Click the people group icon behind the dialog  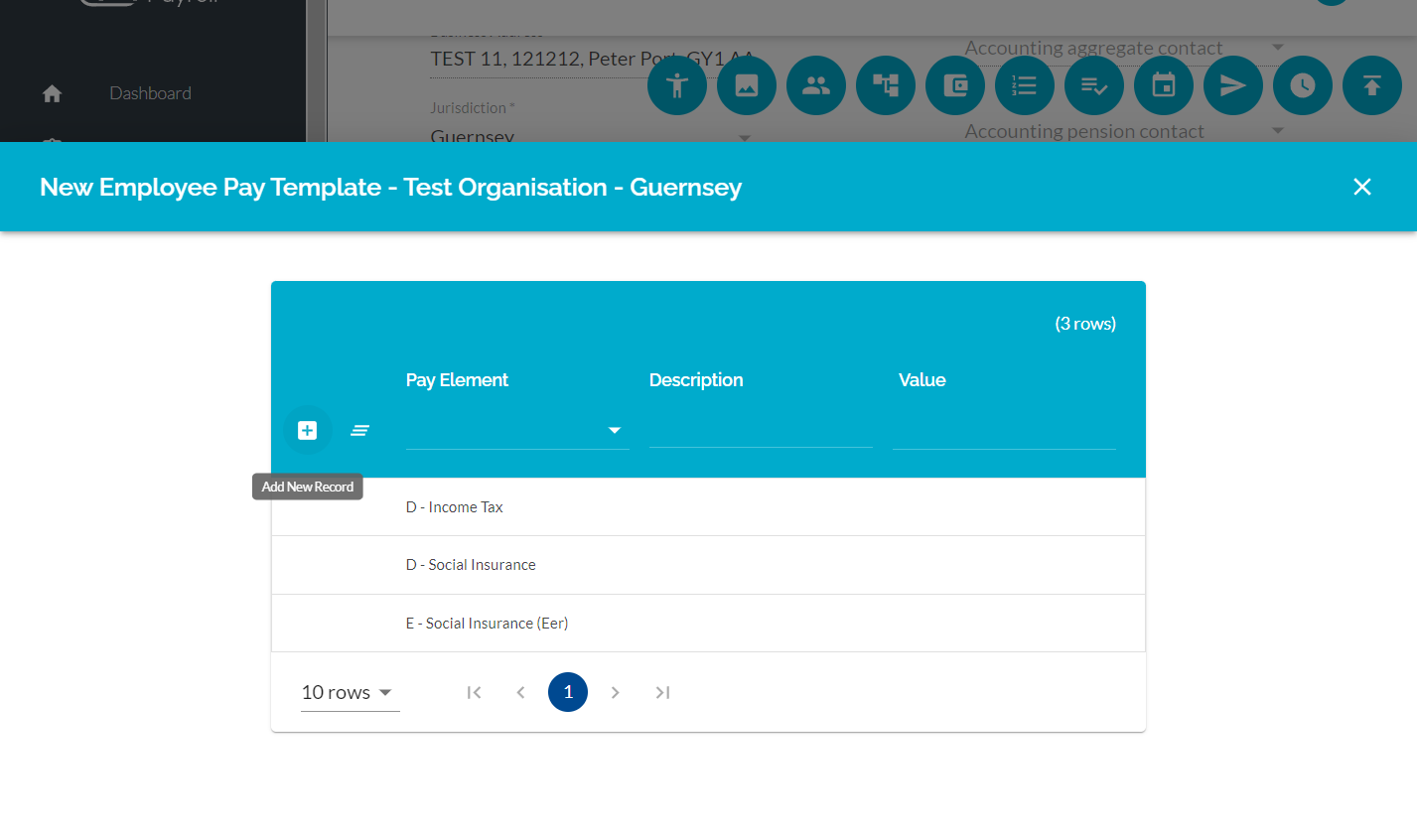[x=816, y=85]
